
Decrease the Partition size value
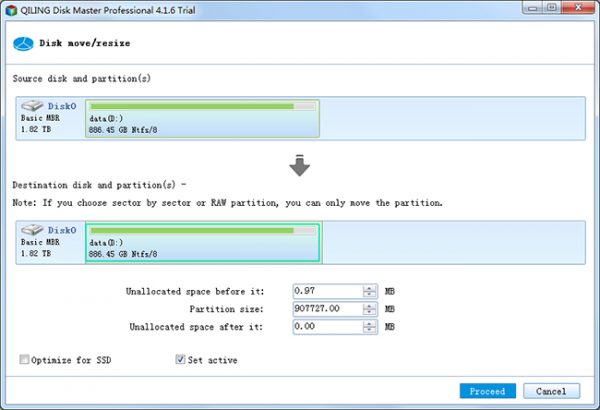[x=369, y=312]
